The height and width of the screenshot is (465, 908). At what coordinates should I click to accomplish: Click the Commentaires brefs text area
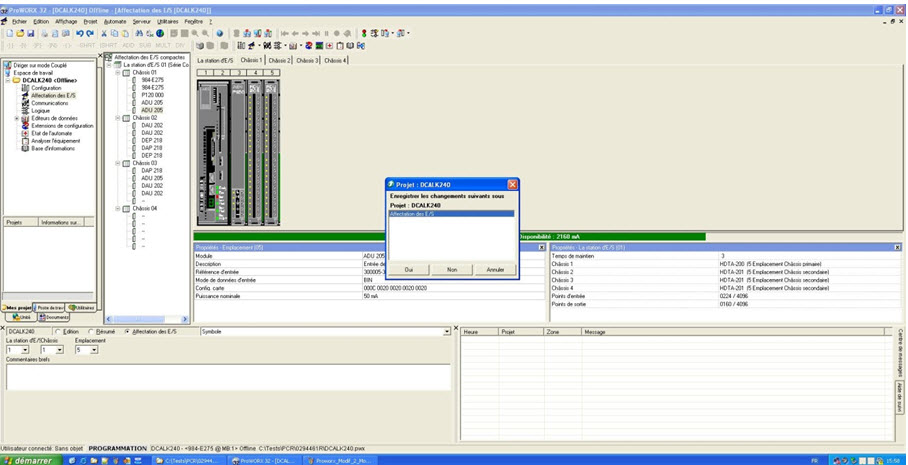pyautogui.click(x=228, y=377)
